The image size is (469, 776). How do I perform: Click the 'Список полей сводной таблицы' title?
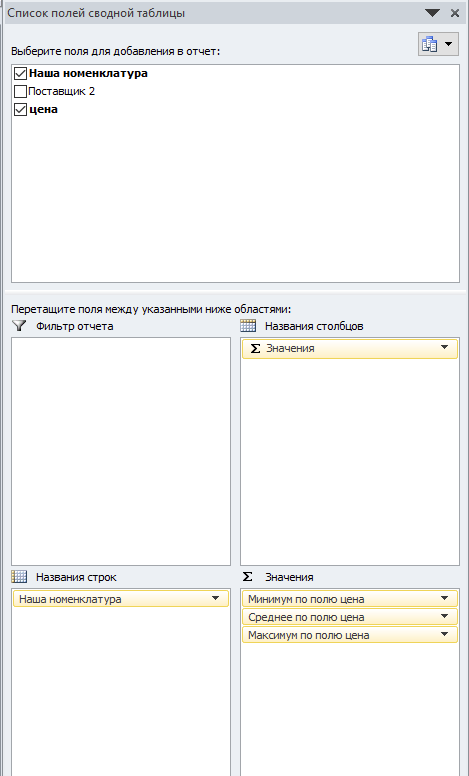[x=96, y=13]
